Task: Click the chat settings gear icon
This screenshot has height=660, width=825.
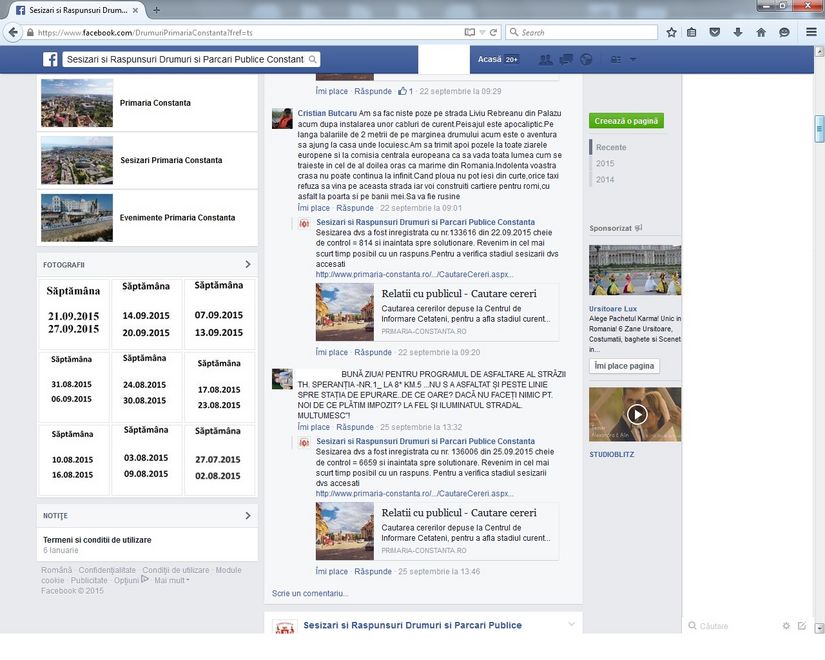Action: pyautogui.click(x=787, y=626)
